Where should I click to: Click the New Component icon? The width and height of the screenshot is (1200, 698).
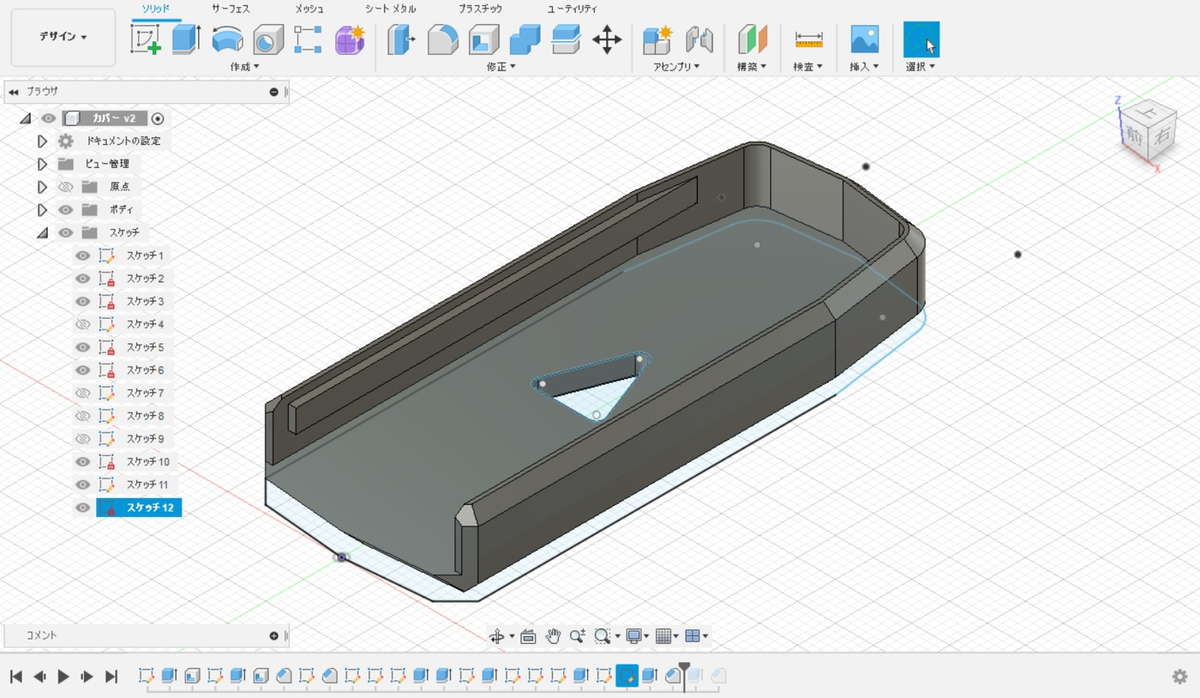(657, 40)
